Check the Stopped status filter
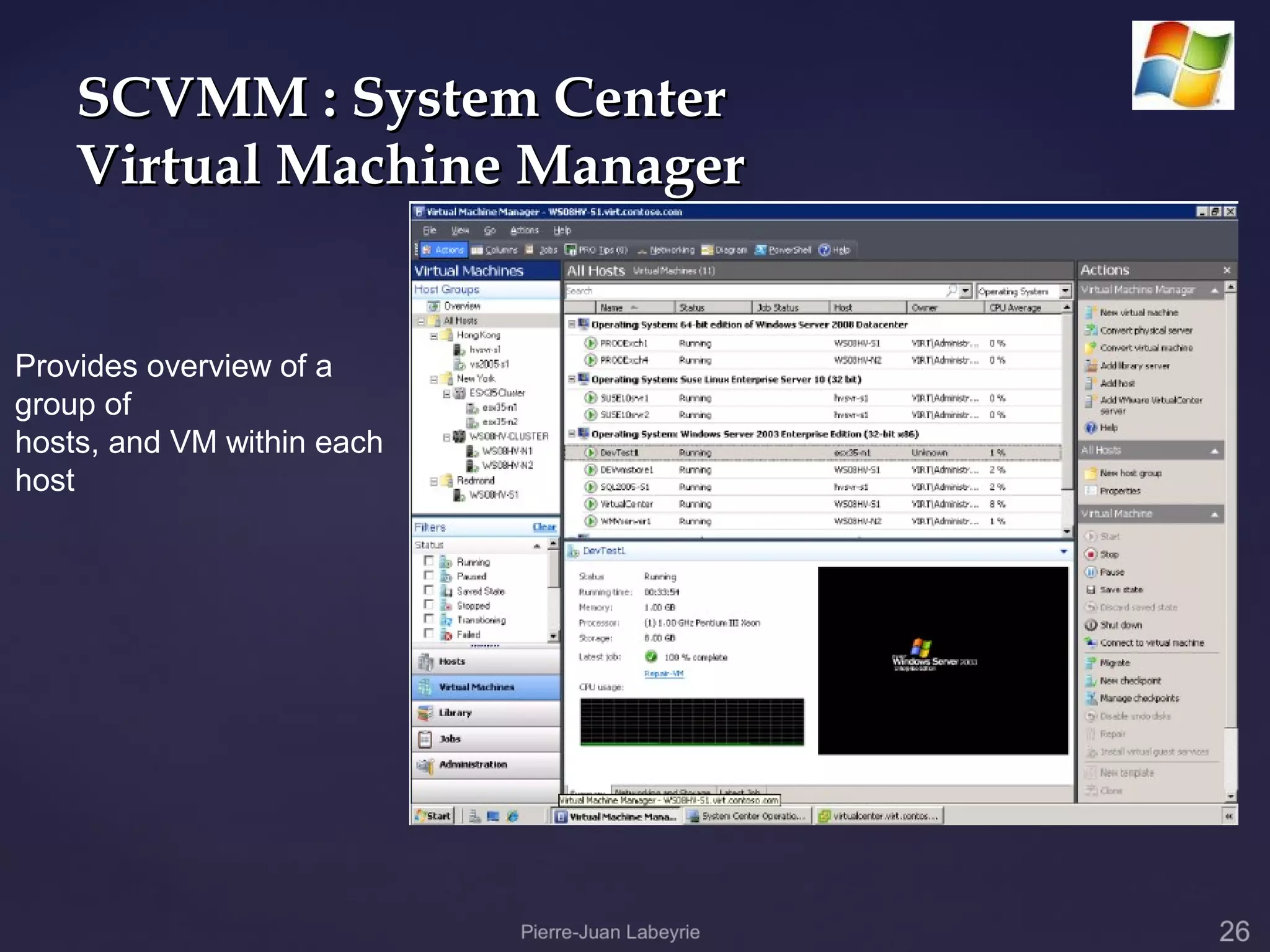Image resolution: width=1270 pixels, height=952 pixels. 429,604
